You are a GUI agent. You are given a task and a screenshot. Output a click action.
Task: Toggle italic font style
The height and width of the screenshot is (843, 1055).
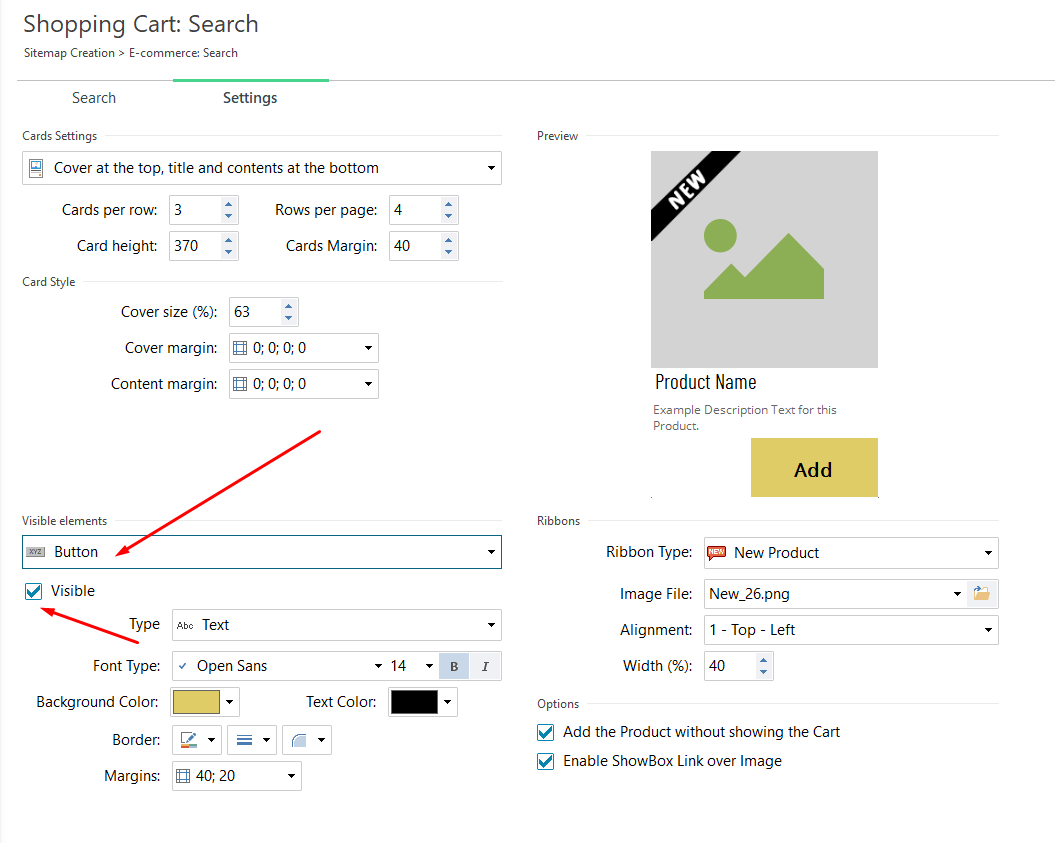coord(485,667)
